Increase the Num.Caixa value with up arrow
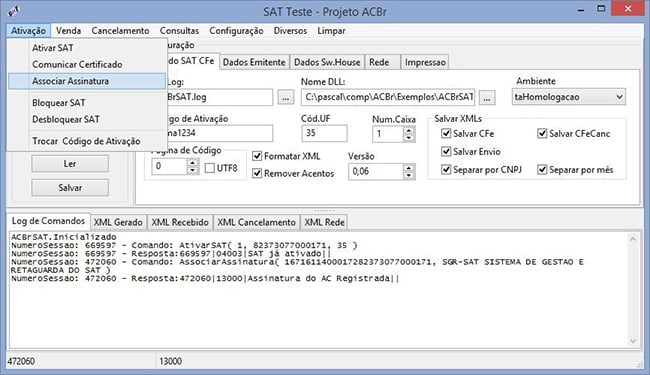This screenshot has width=650, height=375. [409, 130]
